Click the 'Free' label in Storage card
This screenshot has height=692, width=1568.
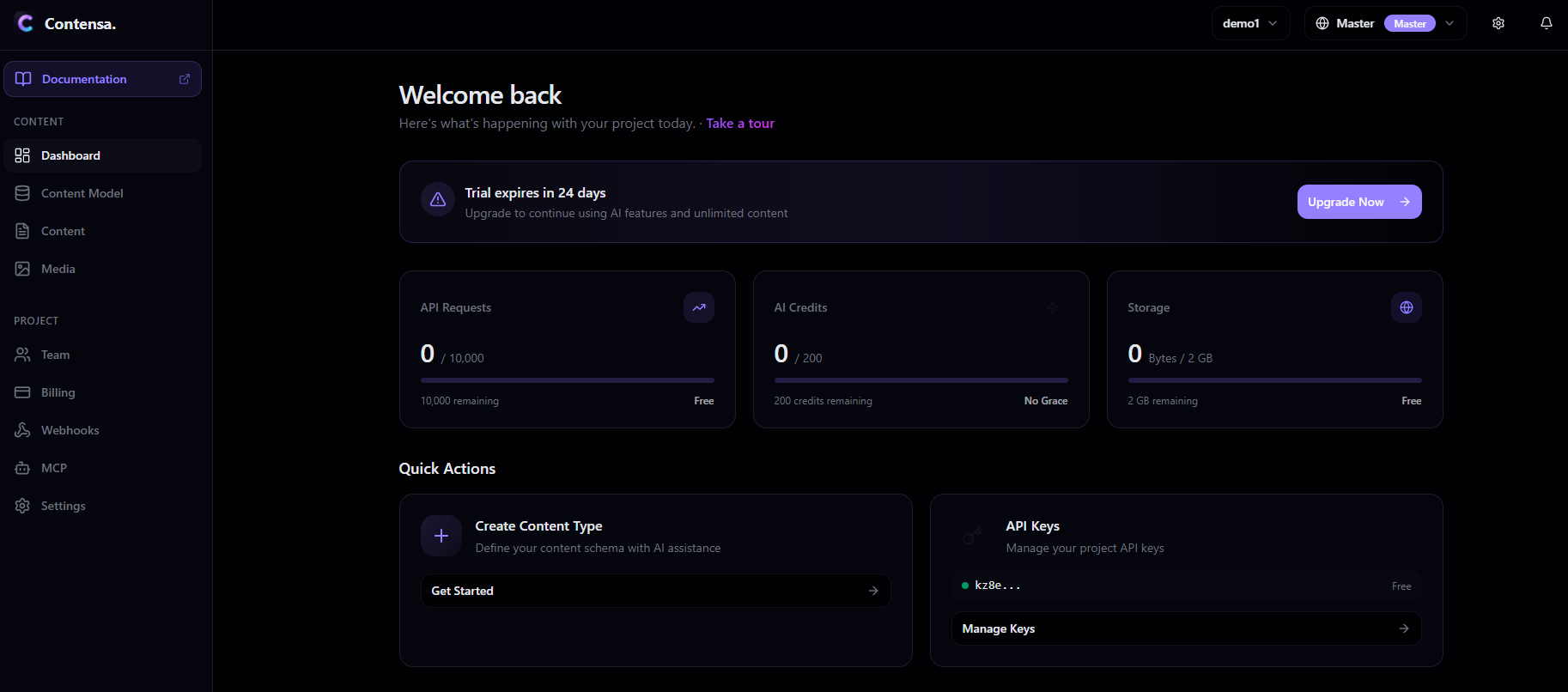click(1412, 401)
